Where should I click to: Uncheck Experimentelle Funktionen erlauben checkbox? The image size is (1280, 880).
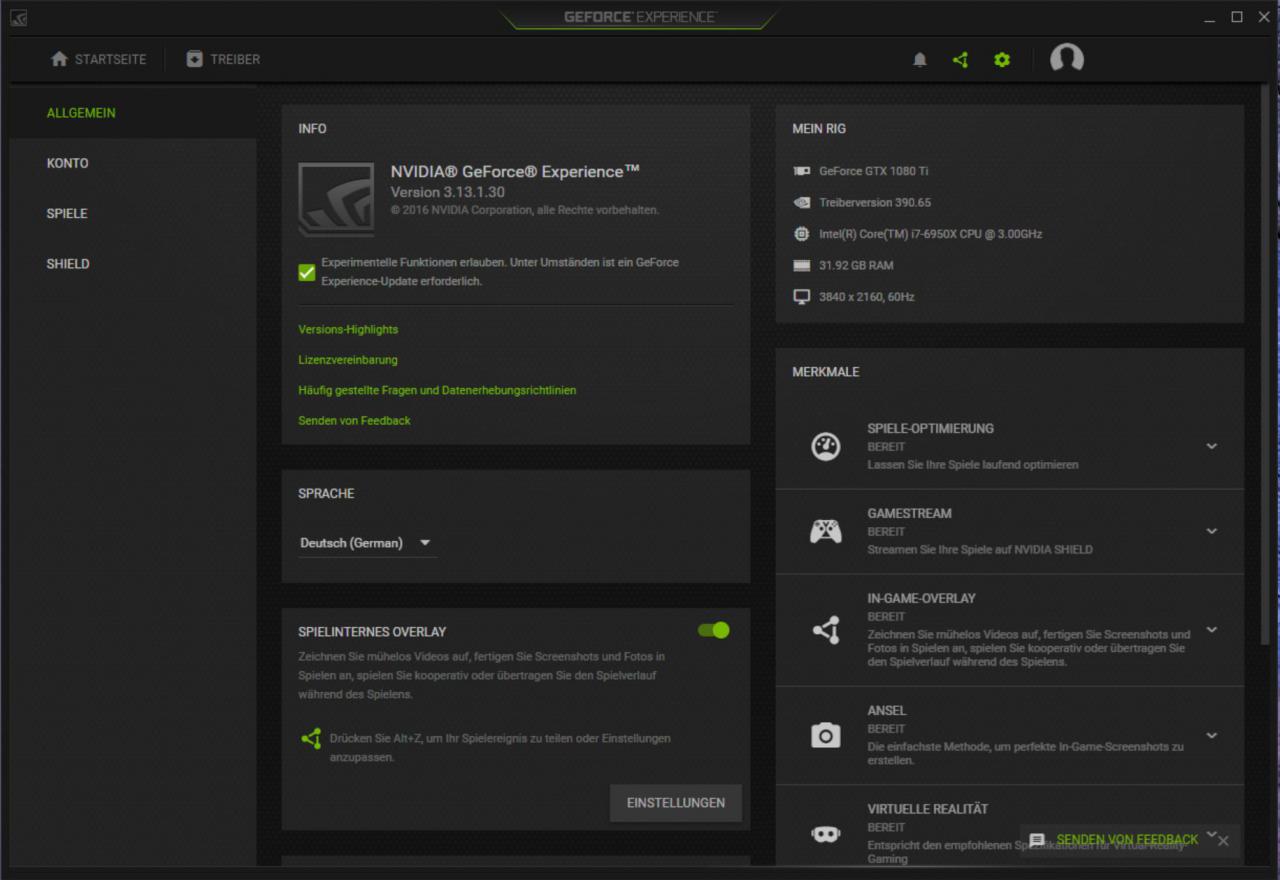307,272
